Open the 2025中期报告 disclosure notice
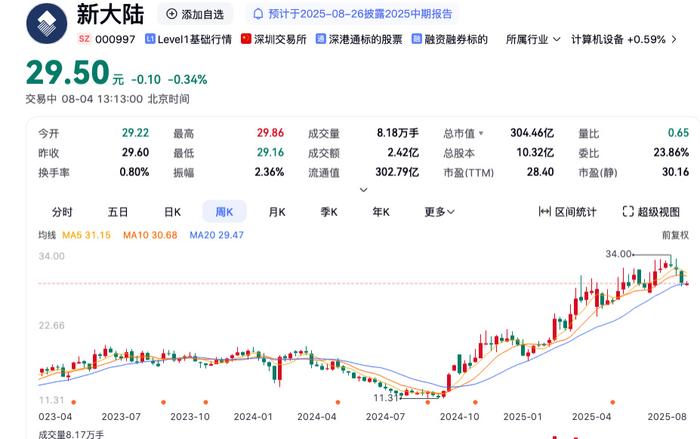 [x=353, y=14]
